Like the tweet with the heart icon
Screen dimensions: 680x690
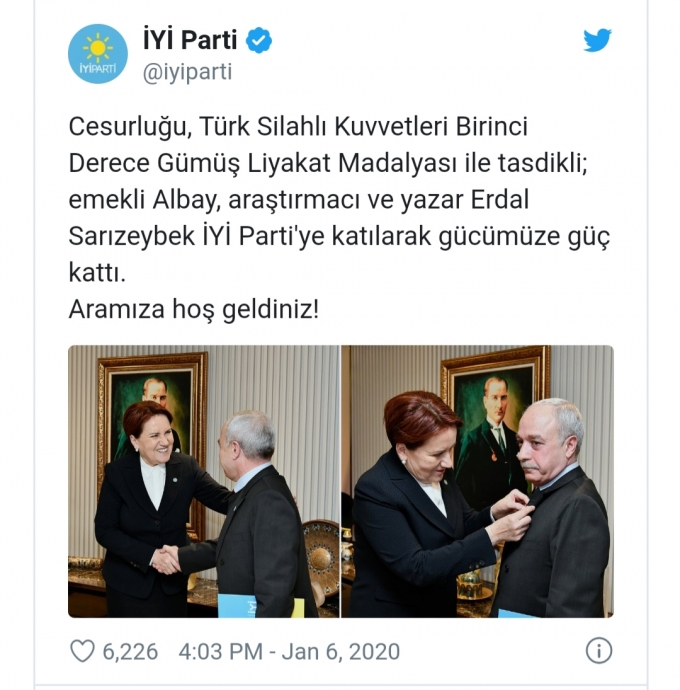point(82,650)
